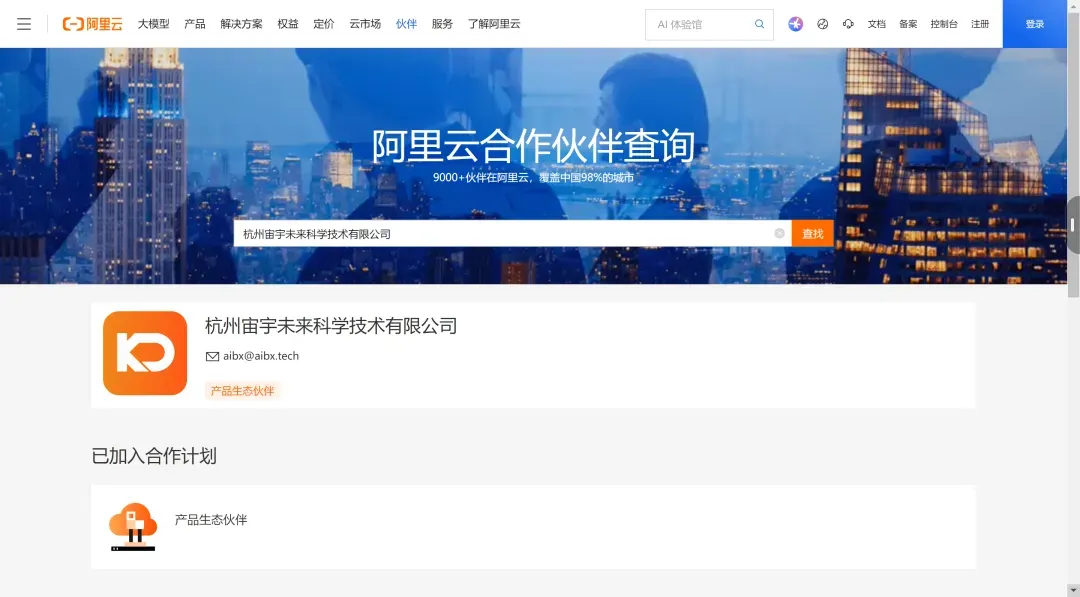The width and height of the screenshot is (1080, 597).
Task: Click the blue 登录 button
Action: (x=1035, y=24)
